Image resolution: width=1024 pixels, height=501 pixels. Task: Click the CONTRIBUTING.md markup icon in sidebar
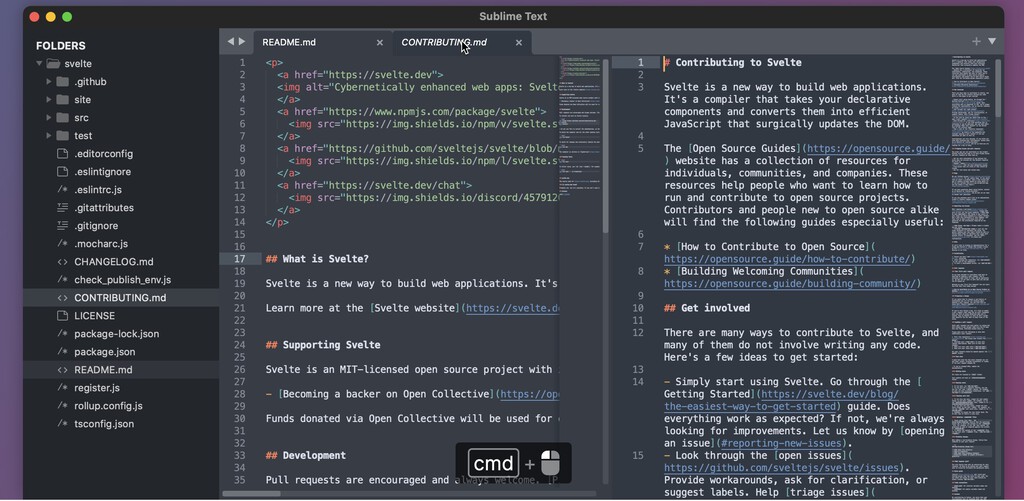click(63, 298)
